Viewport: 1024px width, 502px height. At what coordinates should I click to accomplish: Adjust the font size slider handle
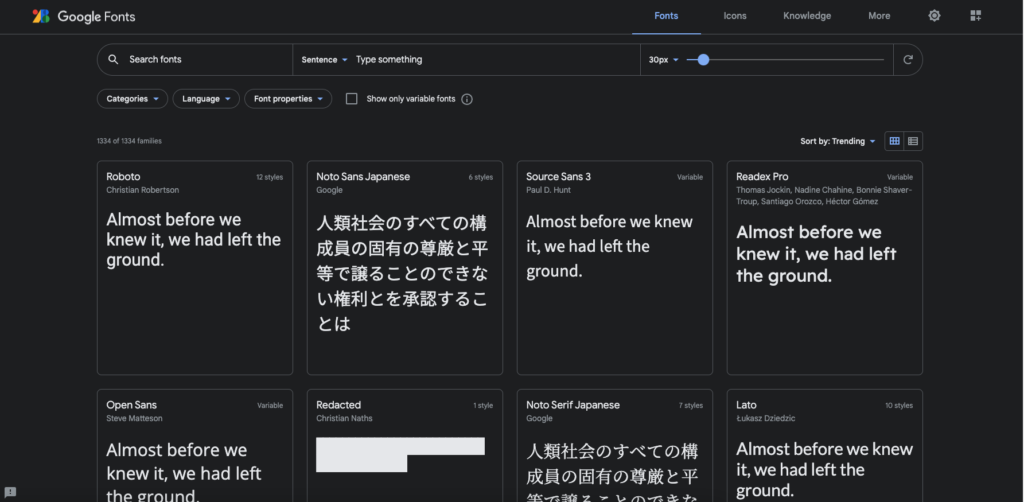coord(703,59)
